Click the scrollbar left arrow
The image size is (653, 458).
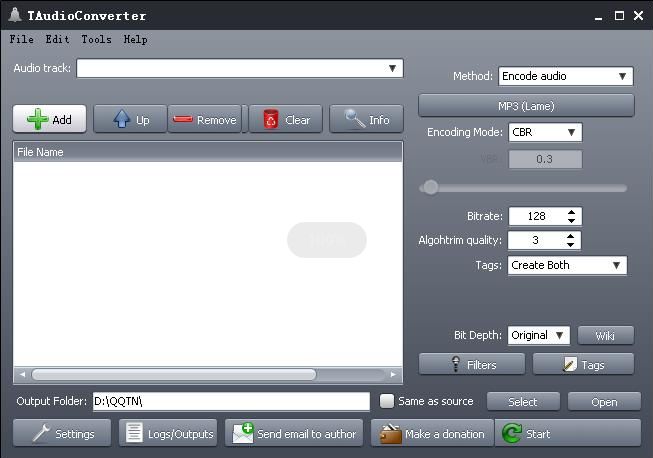(x=22, y=374)
